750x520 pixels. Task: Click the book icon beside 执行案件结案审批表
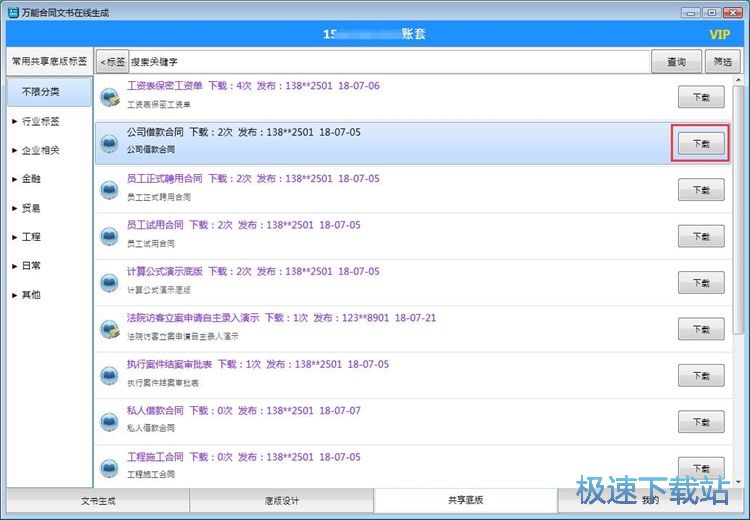(x=110, y=376)
